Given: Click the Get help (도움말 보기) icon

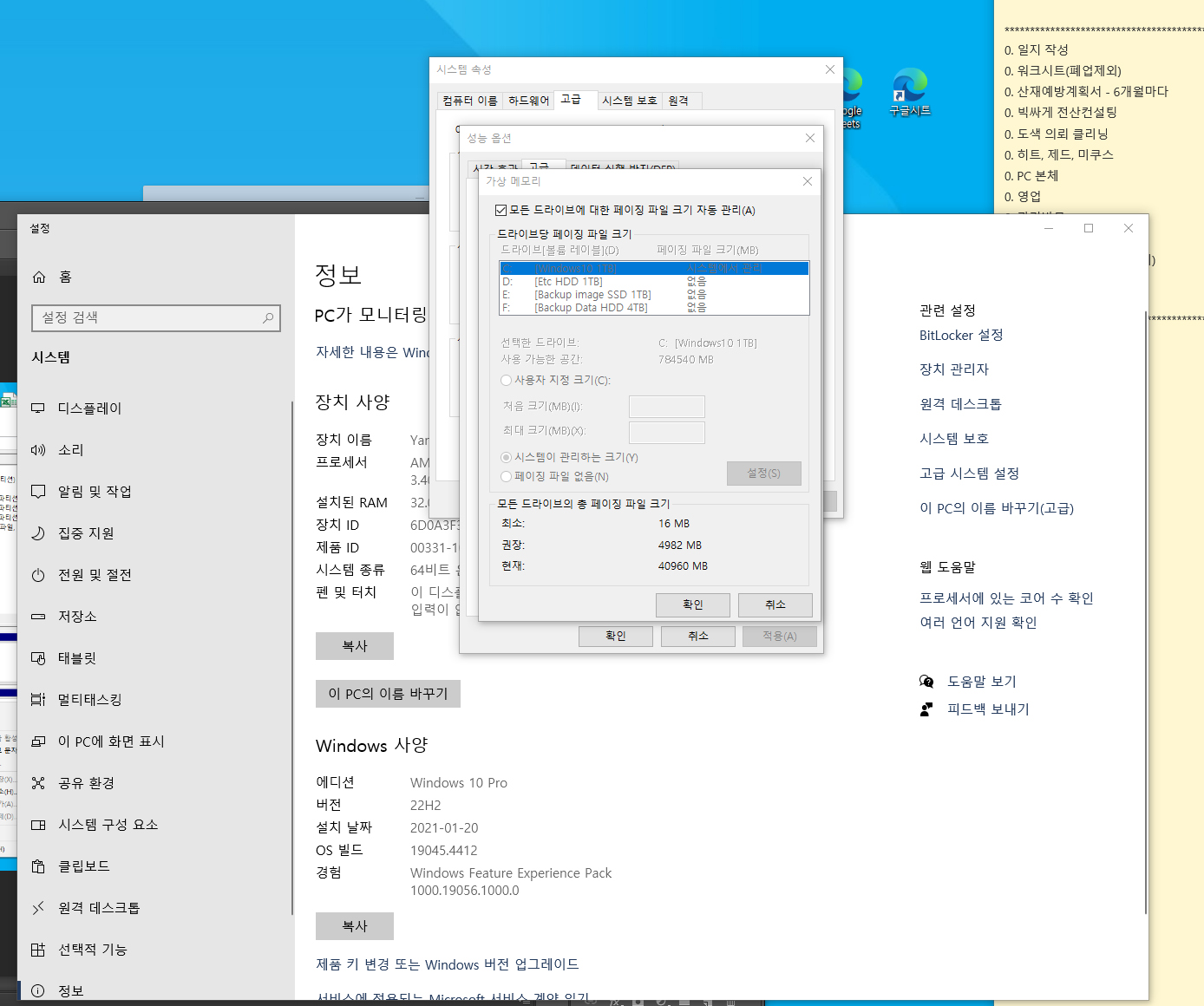Looking at the screenshot, I should (926, 682).
